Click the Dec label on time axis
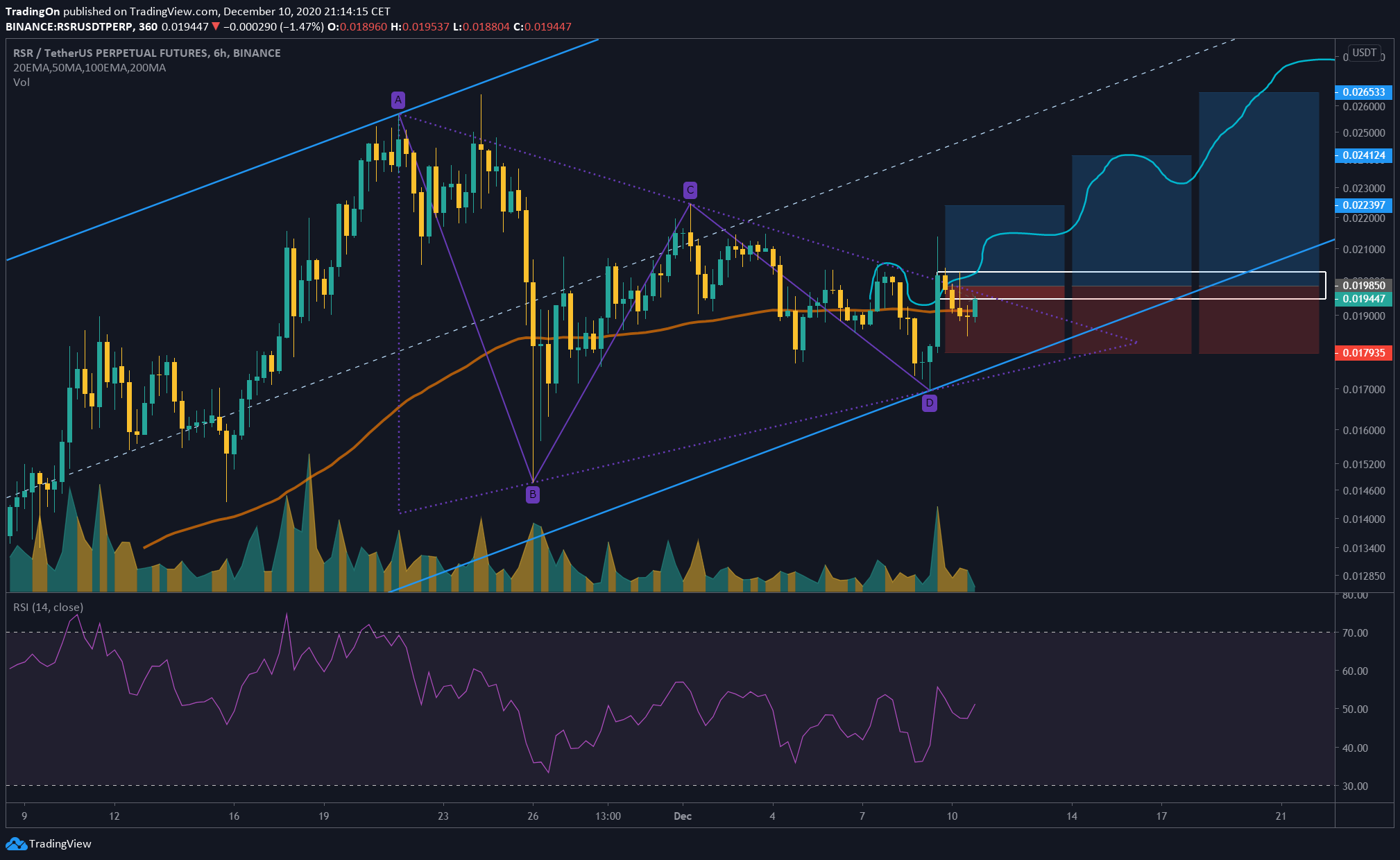 pyautogui.click(x=683, y=816)
